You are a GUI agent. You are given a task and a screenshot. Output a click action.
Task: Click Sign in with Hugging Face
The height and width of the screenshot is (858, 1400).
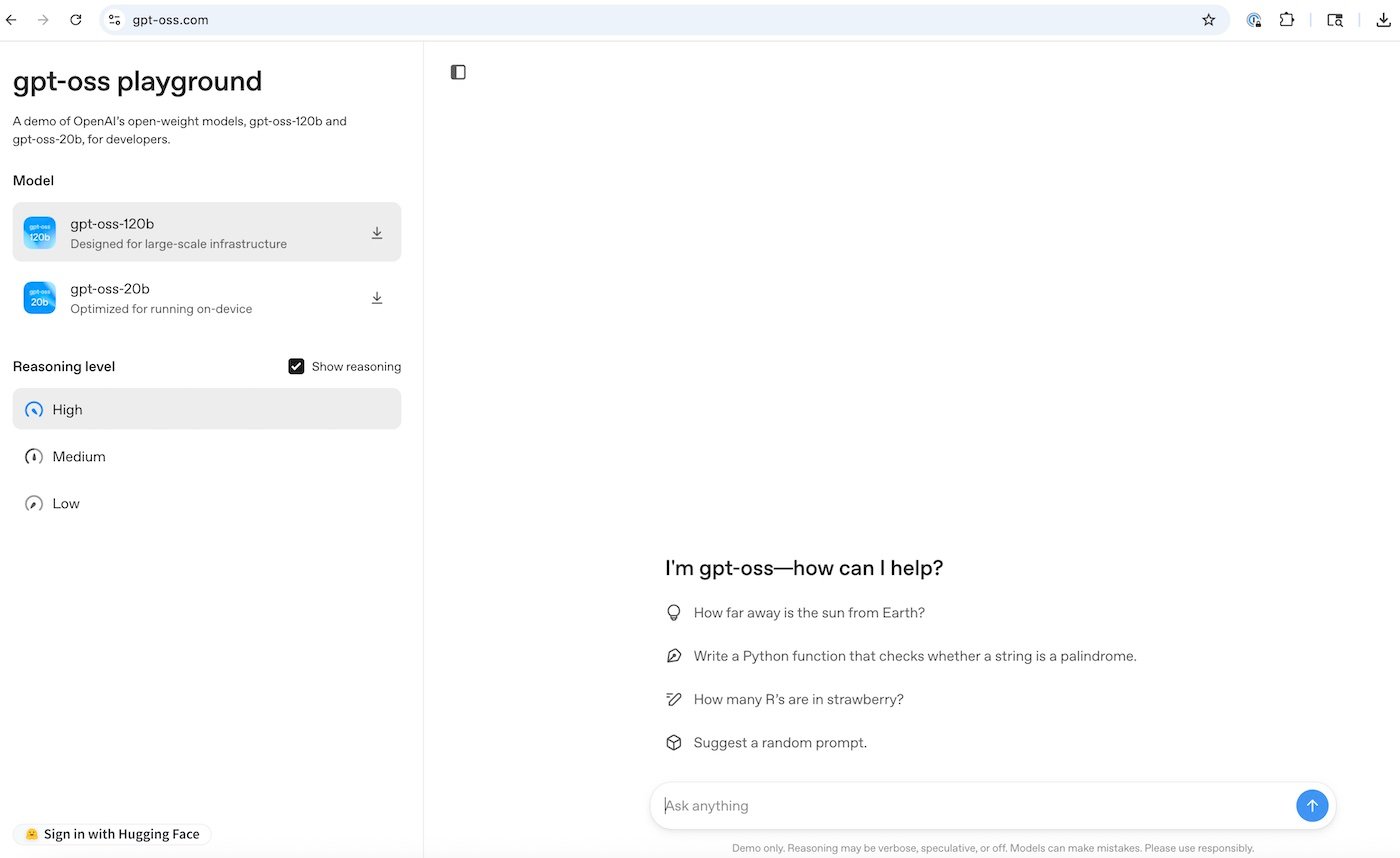(111, 833)
